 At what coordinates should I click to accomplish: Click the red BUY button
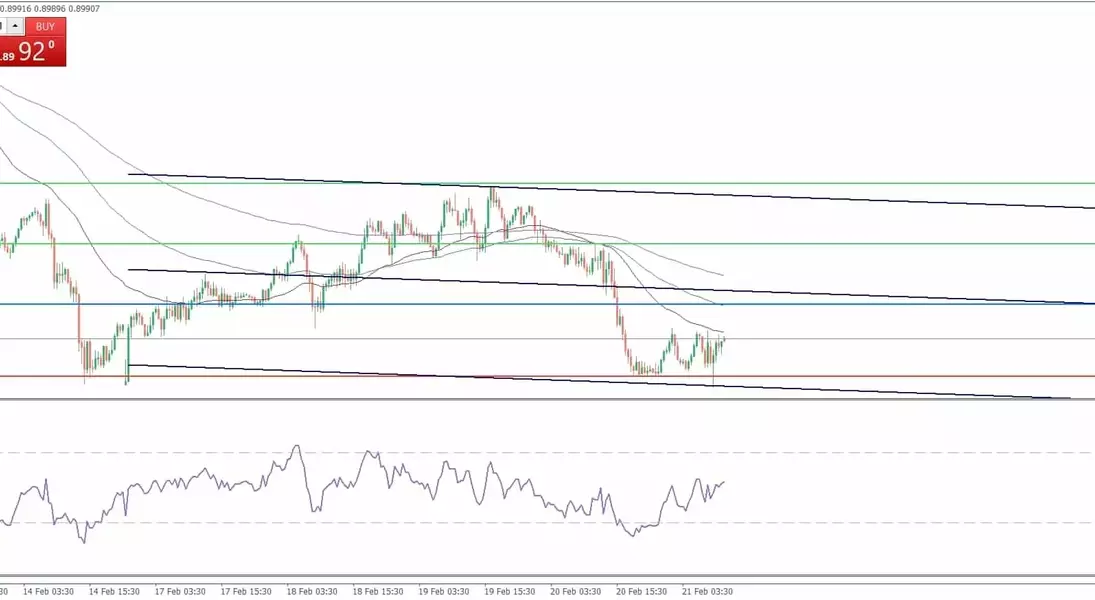pyautogui.click(x=45, y=27)
